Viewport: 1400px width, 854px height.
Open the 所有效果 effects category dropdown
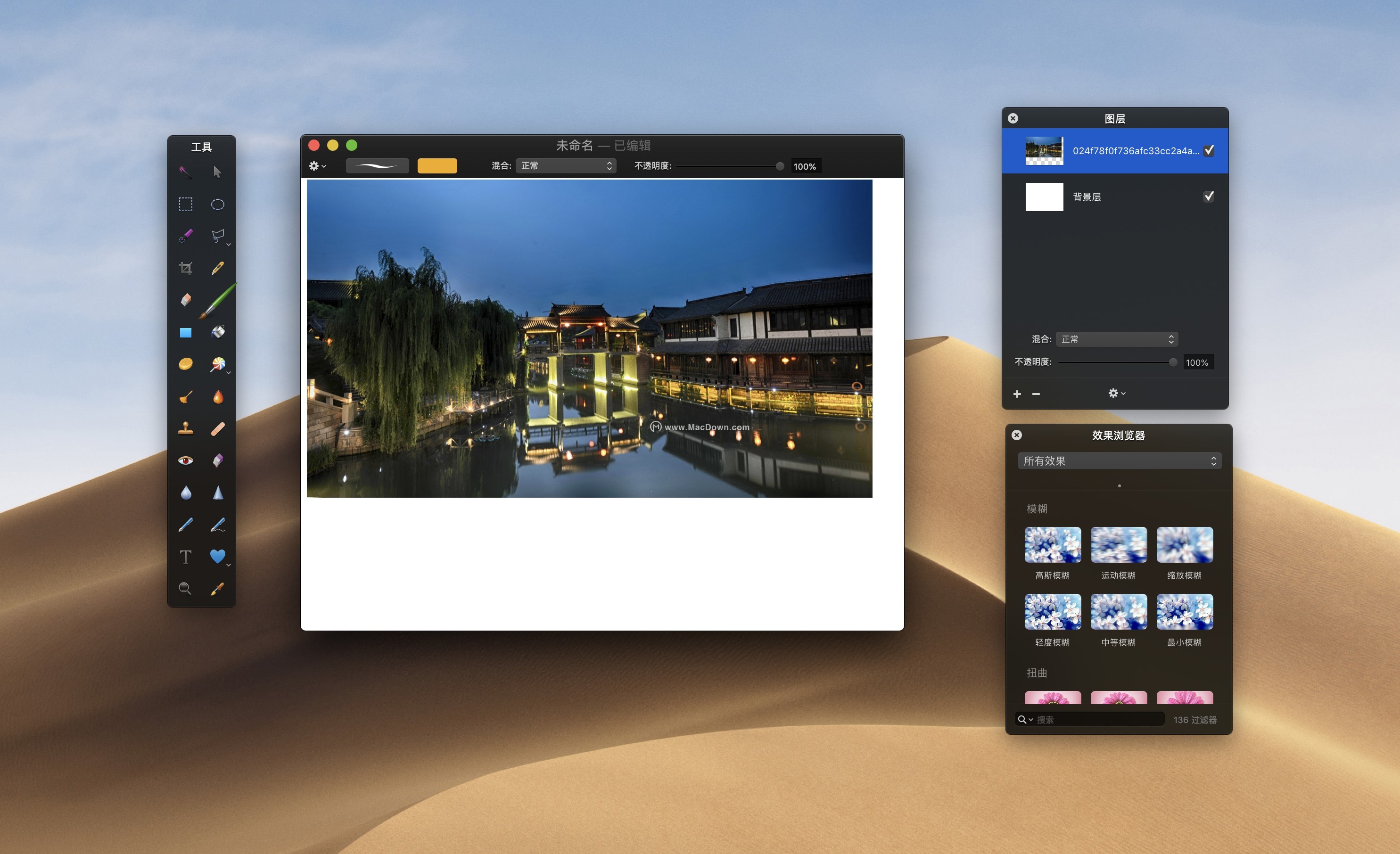tap(1119, 461)
